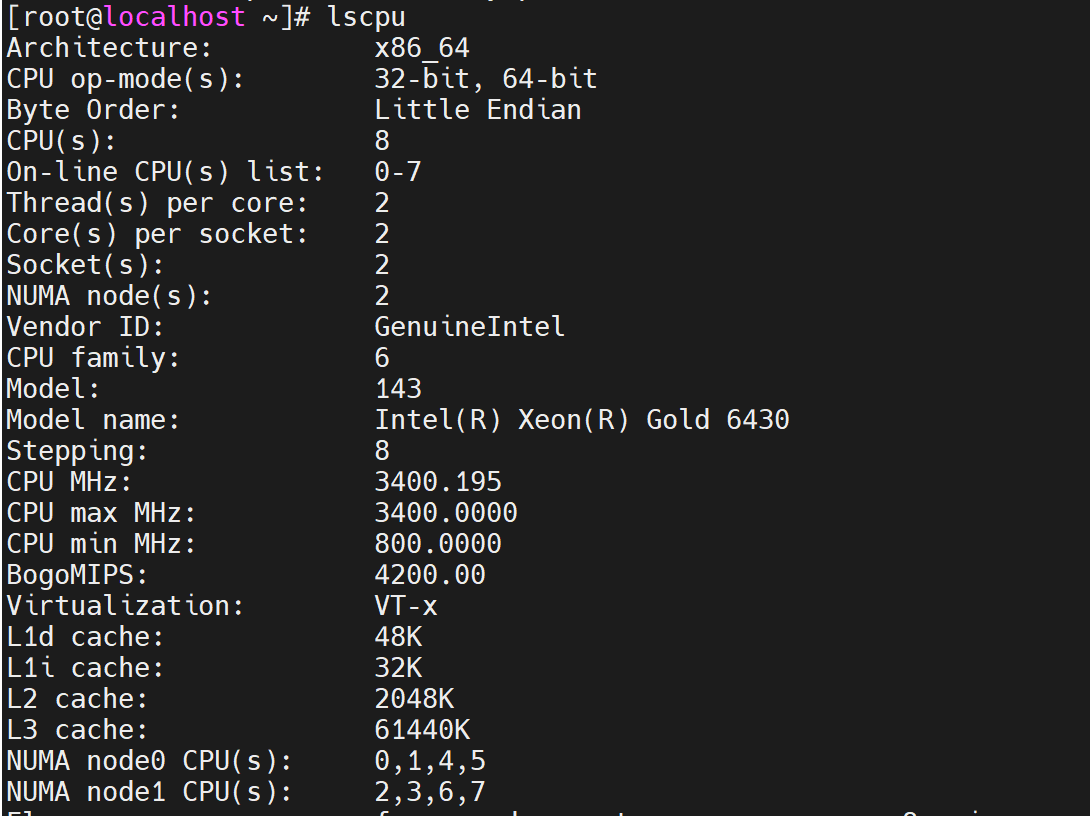The image size is (1090, 816).
Task: Click the "Little Endian" byte order value
Action: pos(478,110)
